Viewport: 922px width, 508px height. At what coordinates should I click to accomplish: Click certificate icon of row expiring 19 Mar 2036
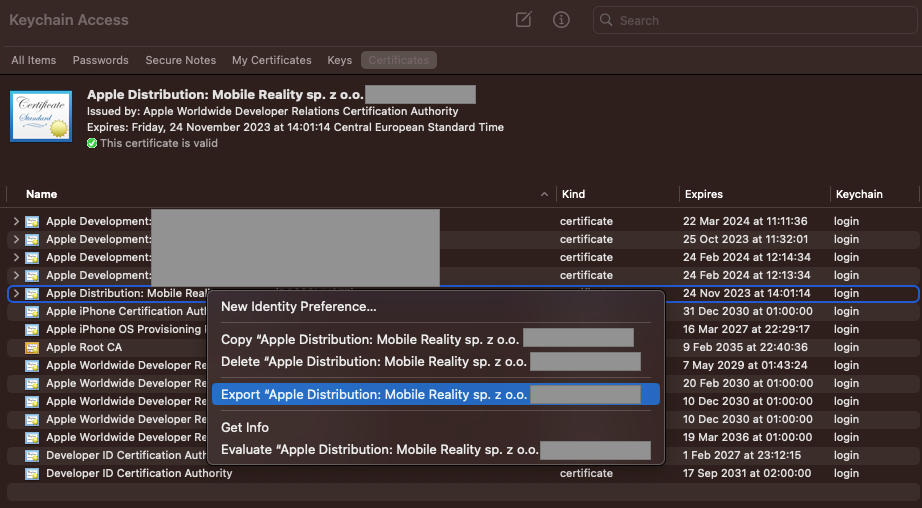(32, 438)
